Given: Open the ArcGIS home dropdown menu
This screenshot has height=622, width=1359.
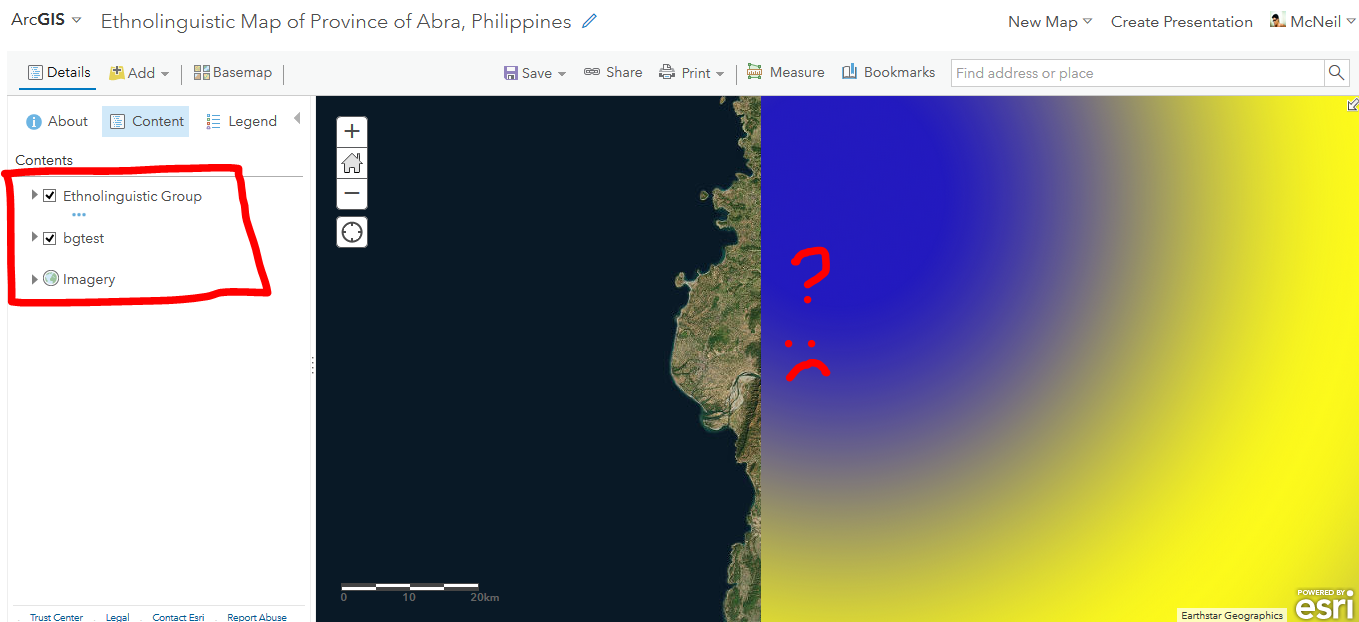Looking at the screenshot, I should tap(46, 20).
